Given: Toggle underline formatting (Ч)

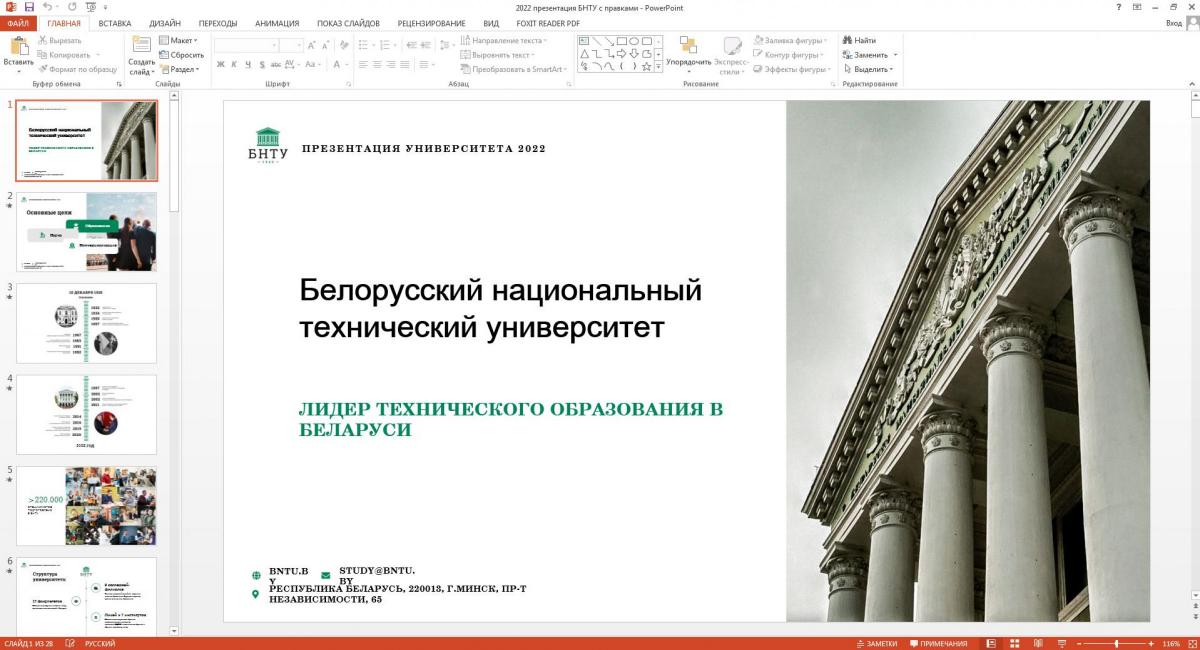Looking at the screenshot, I should coord(246,64).
